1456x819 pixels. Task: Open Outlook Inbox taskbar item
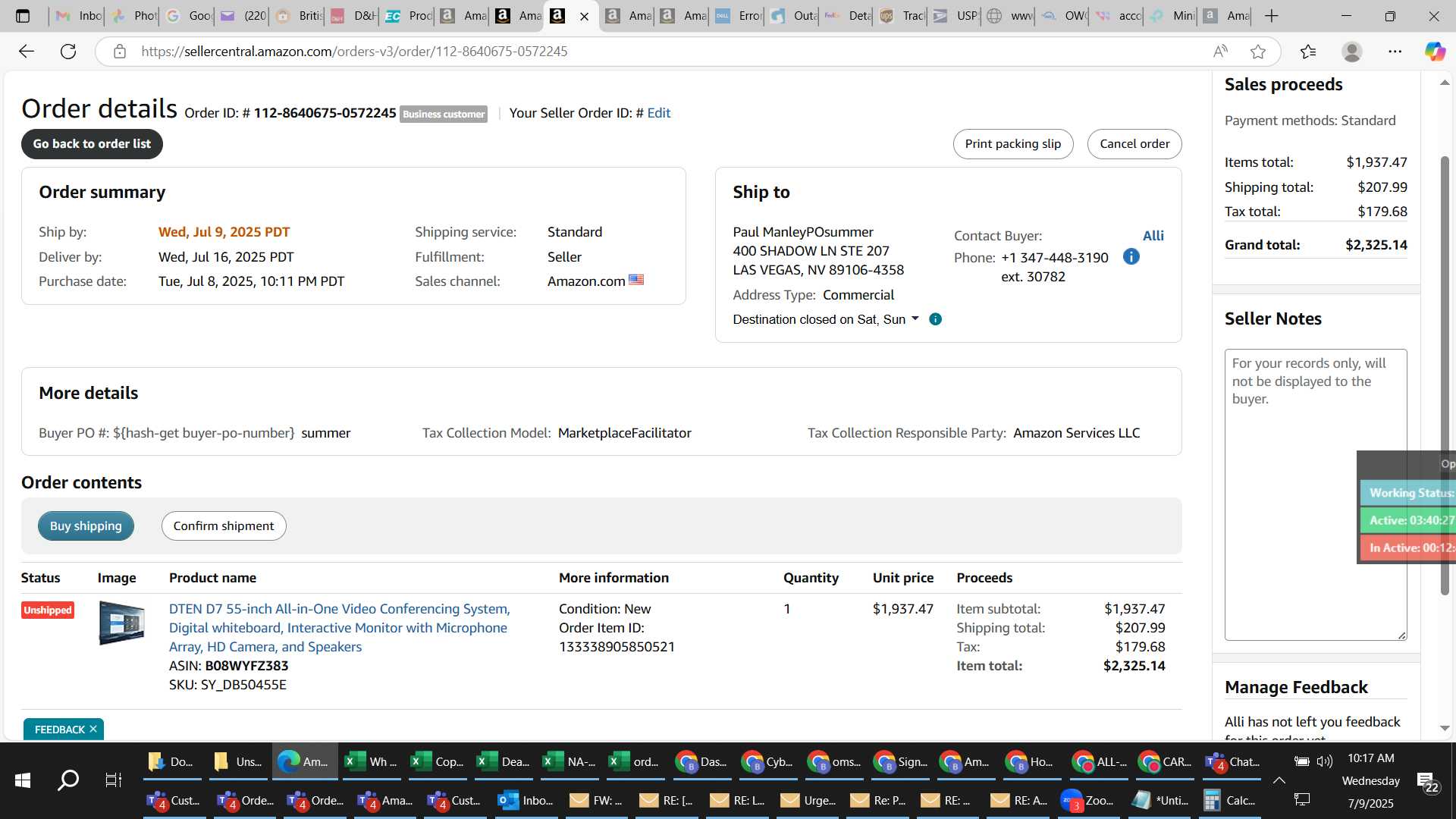[526, 800]
